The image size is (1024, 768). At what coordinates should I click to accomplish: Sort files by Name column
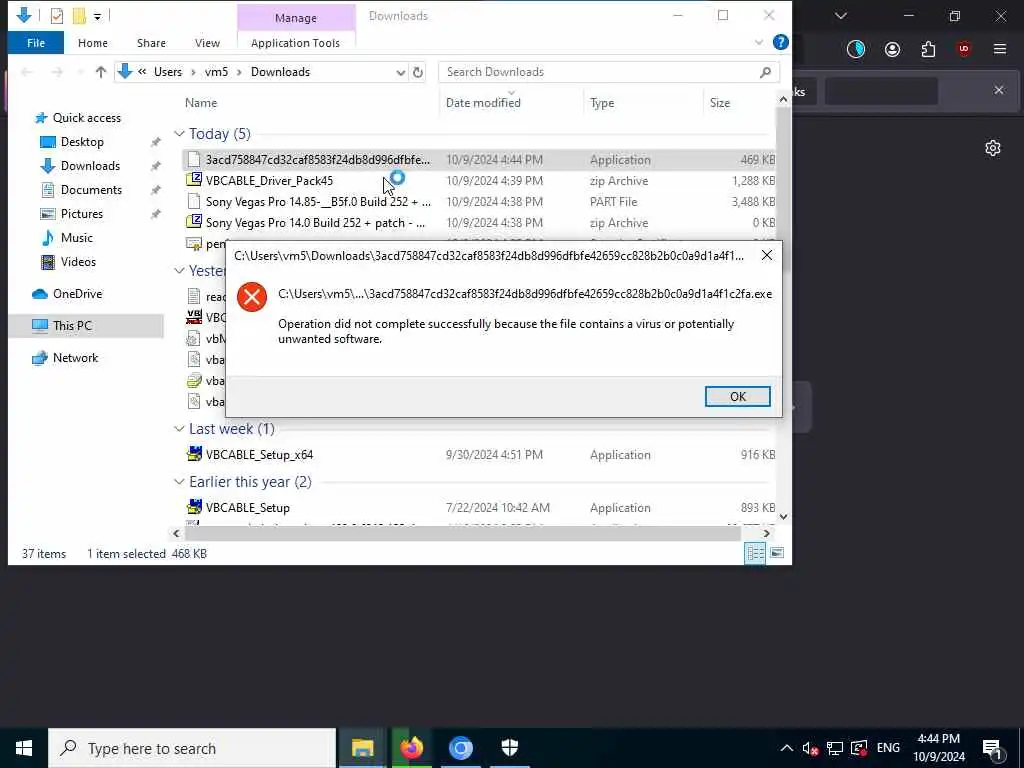coord(200,103)
